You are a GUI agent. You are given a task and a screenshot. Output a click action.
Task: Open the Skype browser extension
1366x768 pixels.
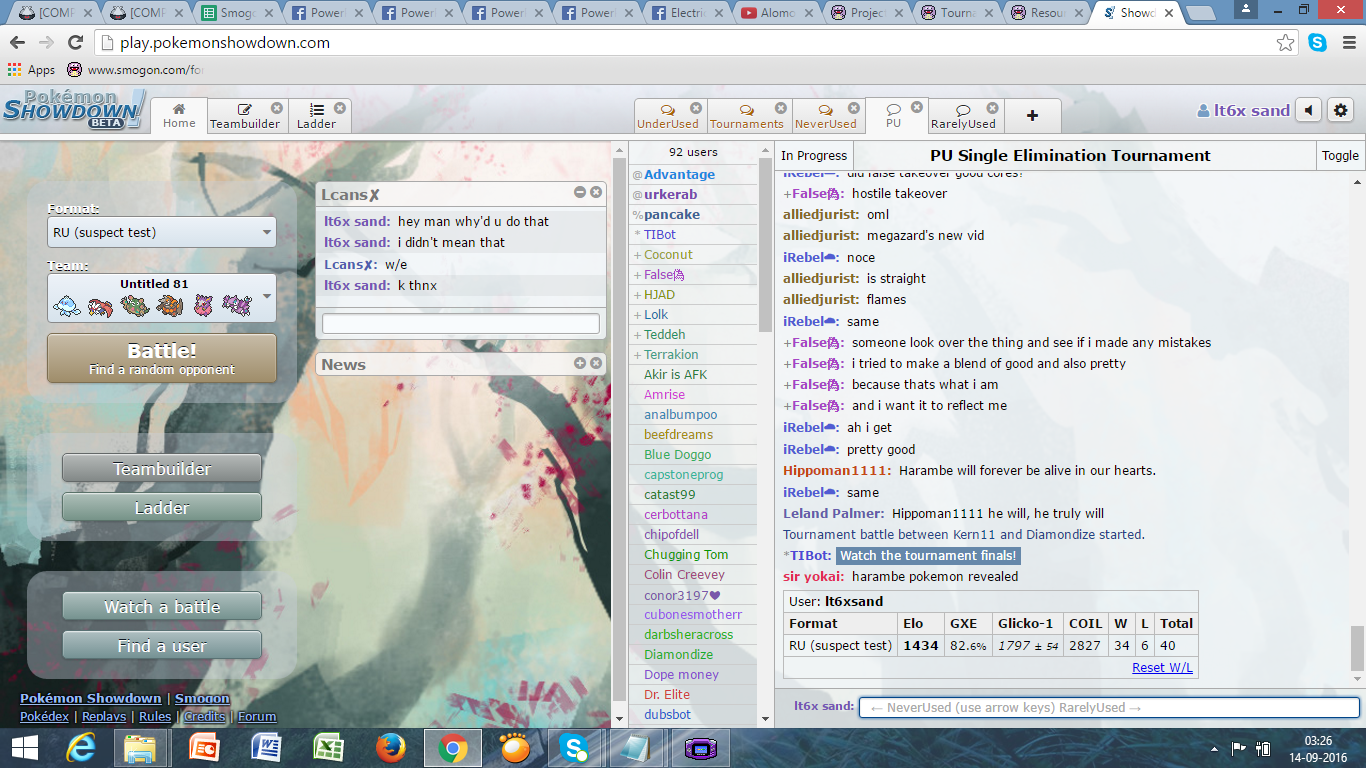1318,43
